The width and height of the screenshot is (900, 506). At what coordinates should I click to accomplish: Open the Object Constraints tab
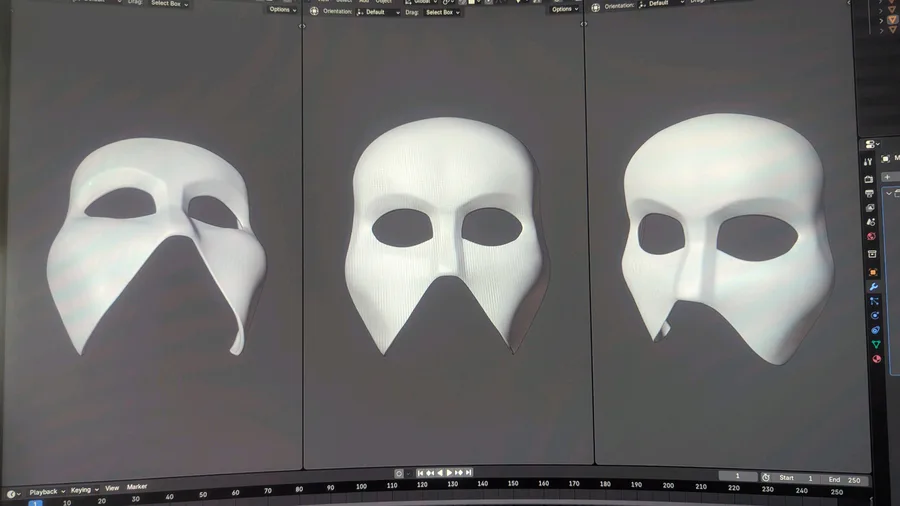click(875, 329)
